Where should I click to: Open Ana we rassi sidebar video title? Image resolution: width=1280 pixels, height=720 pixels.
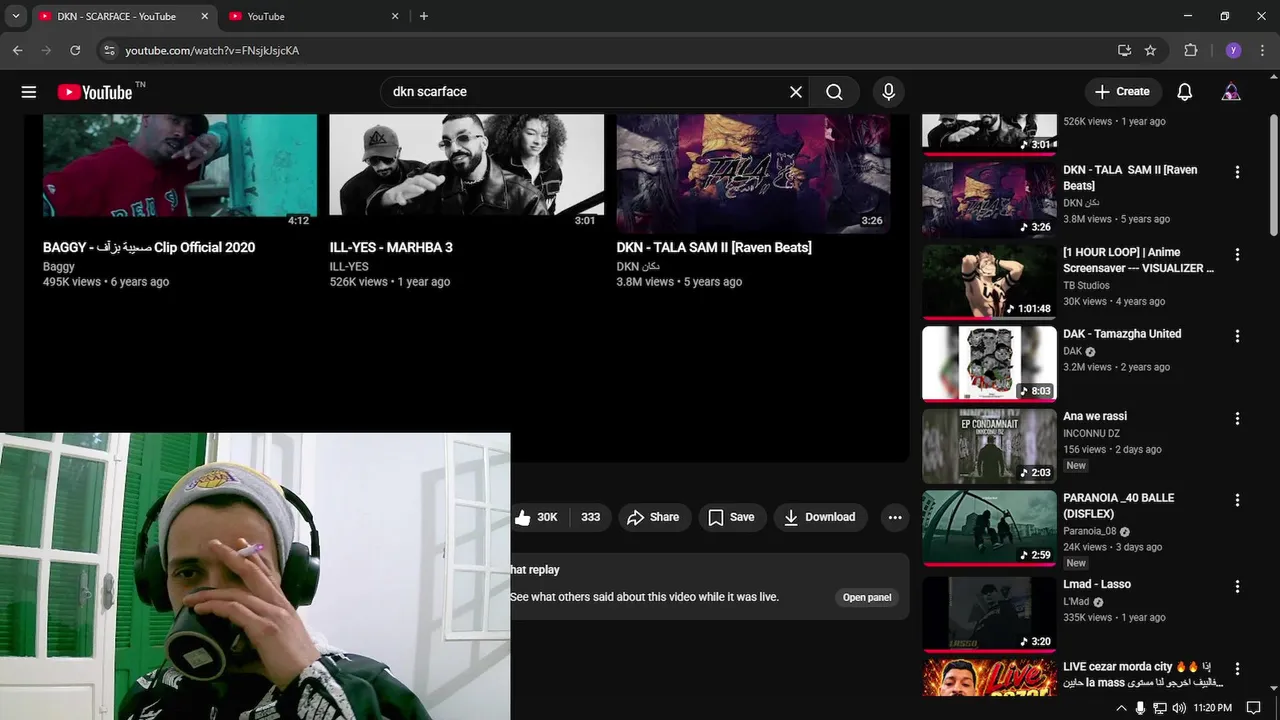click(x=1095, y=416)
